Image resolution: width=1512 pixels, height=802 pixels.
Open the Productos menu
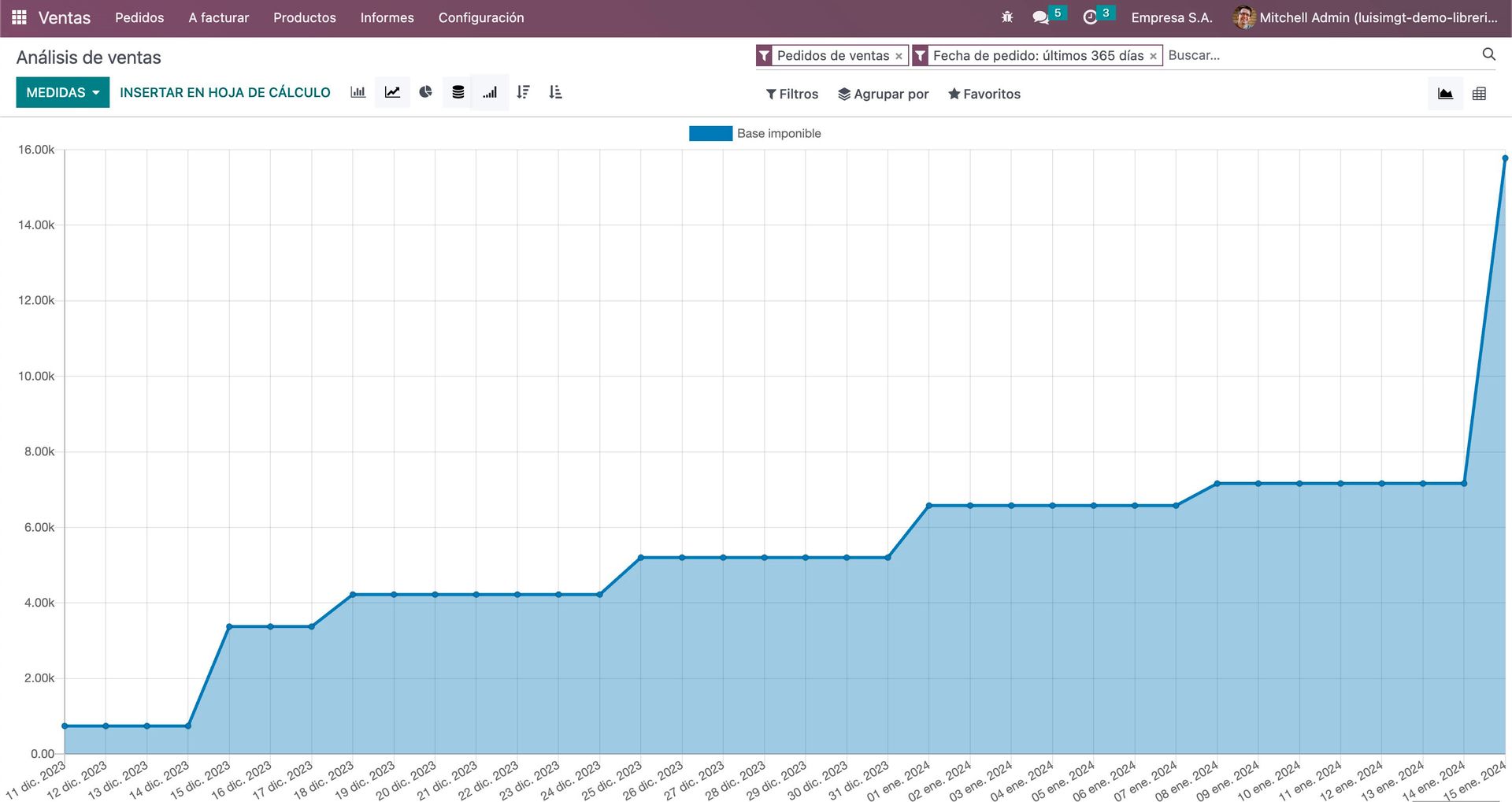click(305, 17)
